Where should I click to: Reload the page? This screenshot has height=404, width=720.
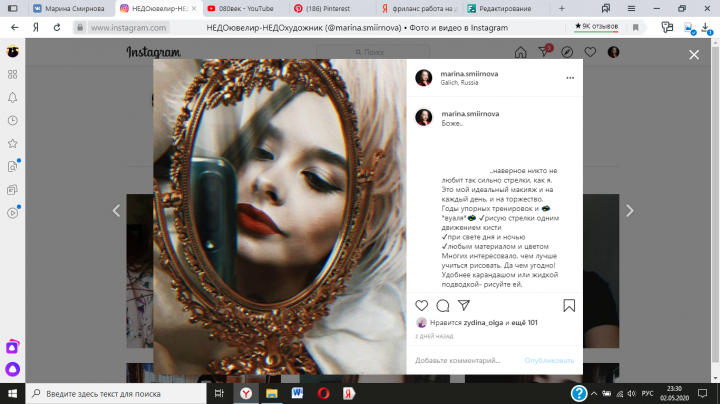[57, 28]
